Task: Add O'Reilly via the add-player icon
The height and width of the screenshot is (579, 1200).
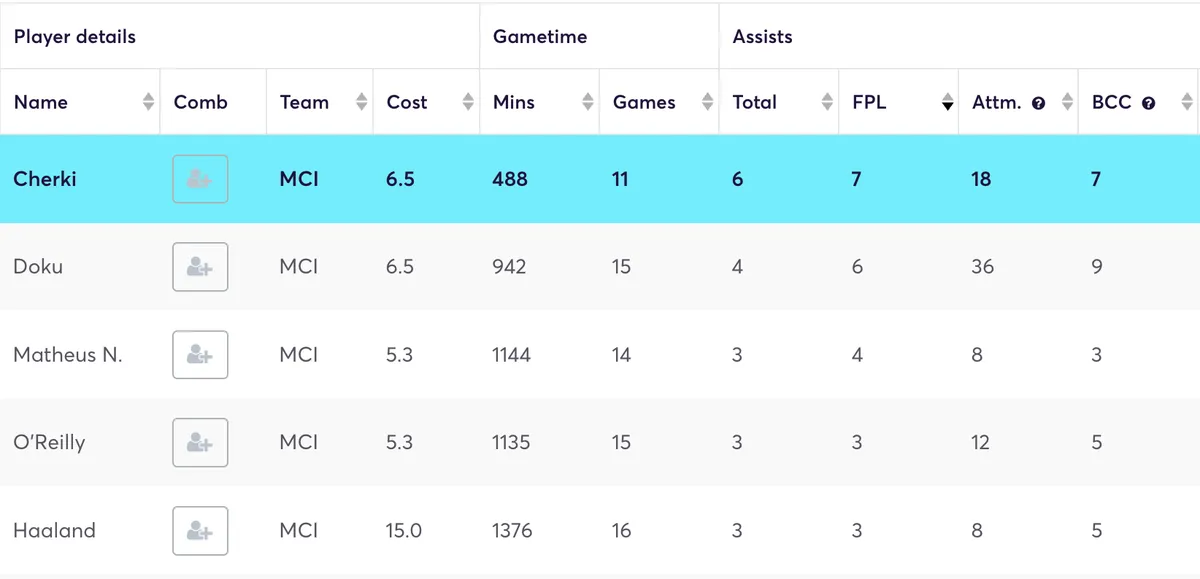Action: coord(200,442)
